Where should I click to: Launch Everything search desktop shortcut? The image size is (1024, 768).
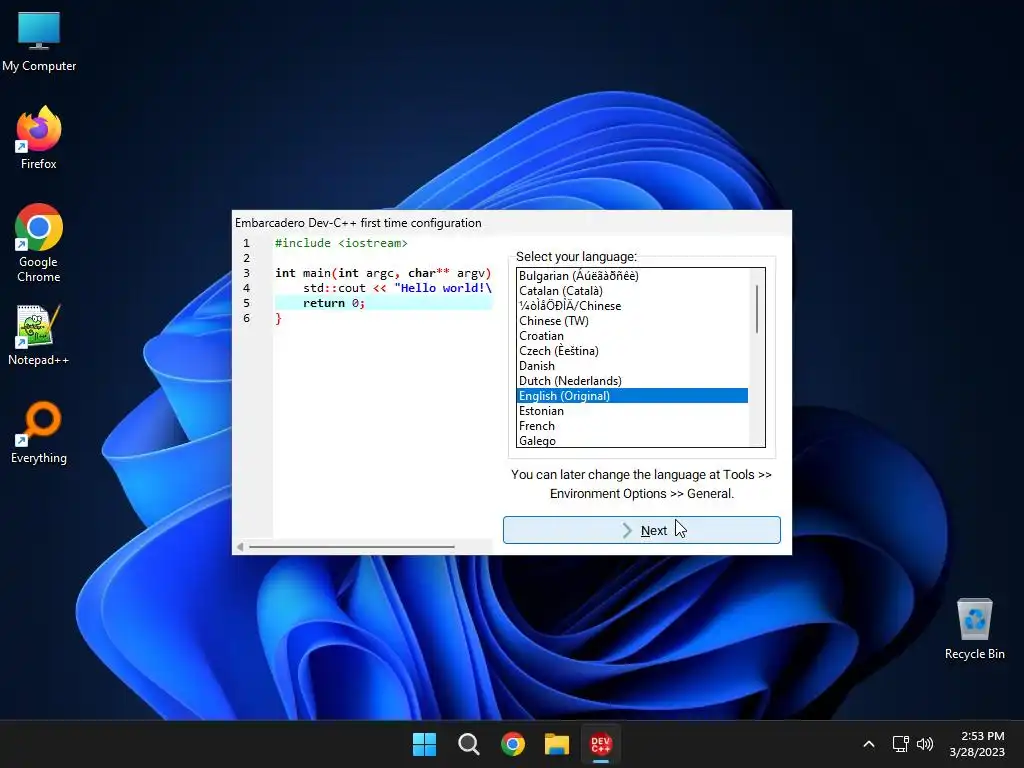39,432
